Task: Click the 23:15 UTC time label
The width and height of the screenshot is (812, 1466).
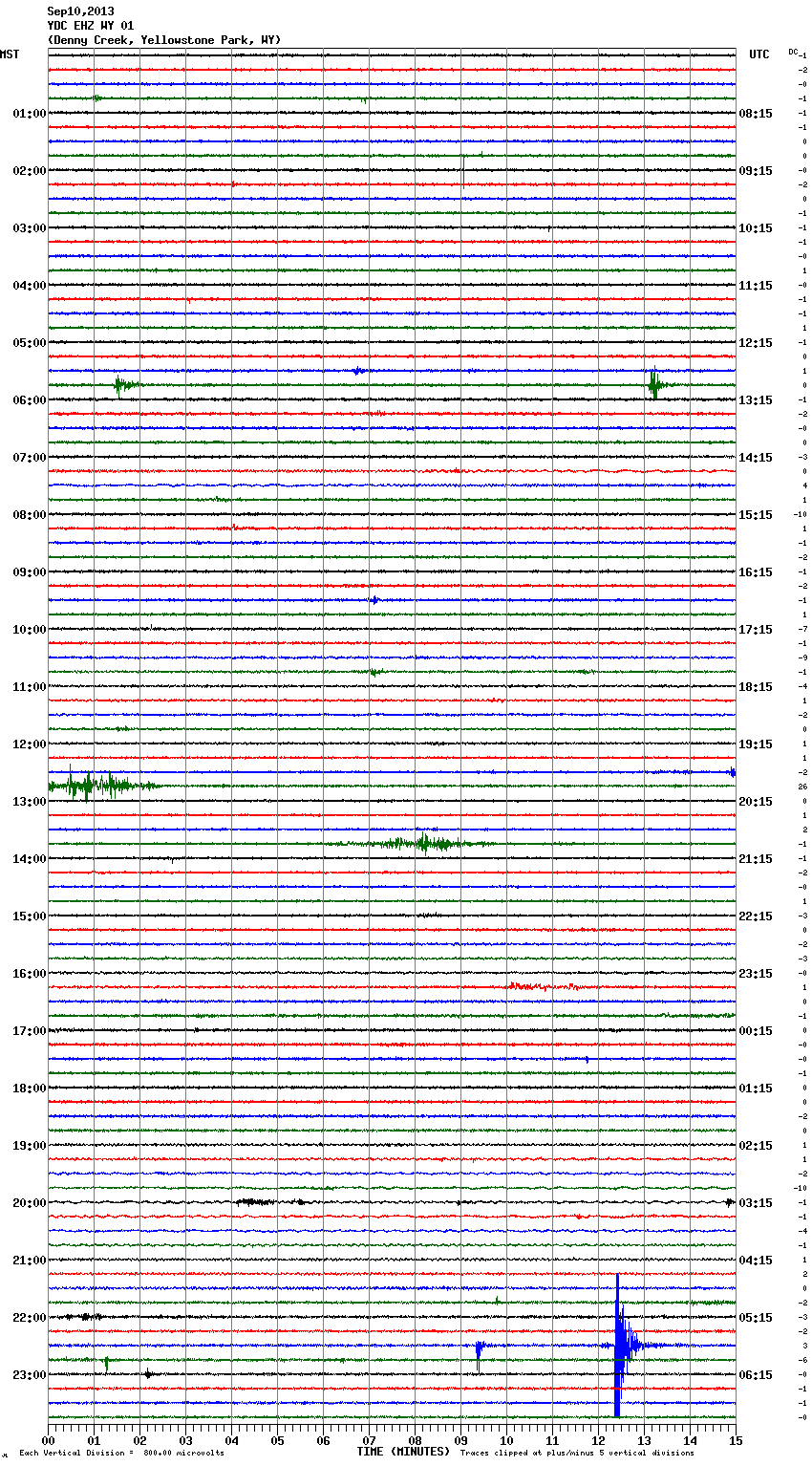Action: 756,974
